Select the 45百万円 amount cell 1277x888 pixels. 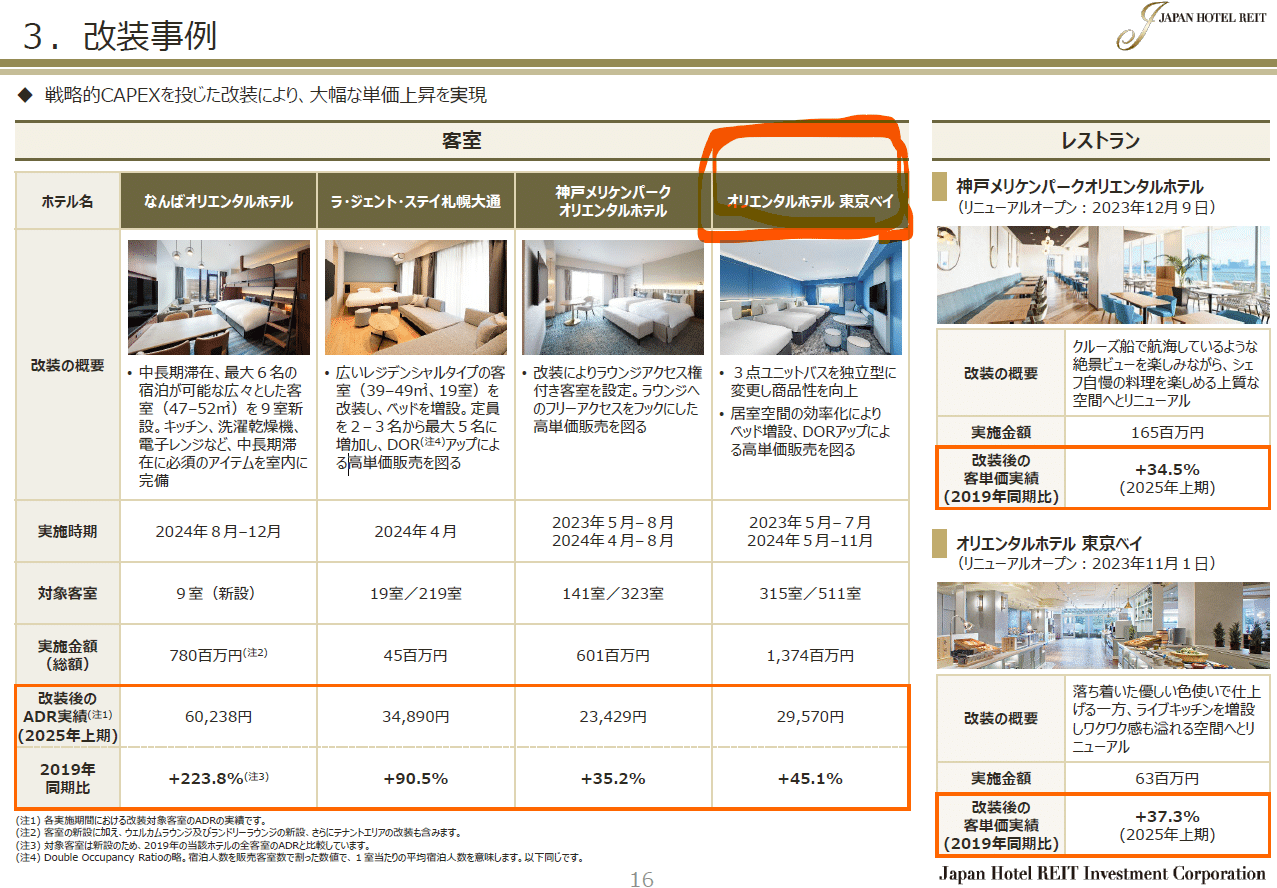click(x=416, y=656)
